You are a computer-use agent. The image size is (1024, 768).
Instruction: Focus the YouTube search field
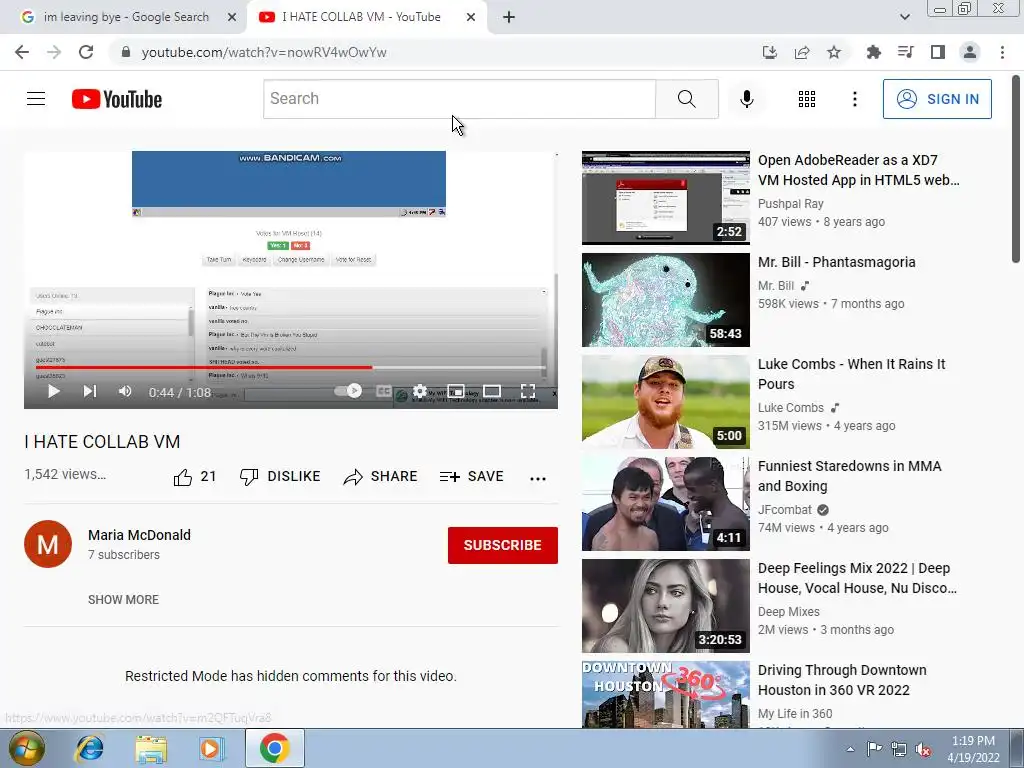click(459, 99)
